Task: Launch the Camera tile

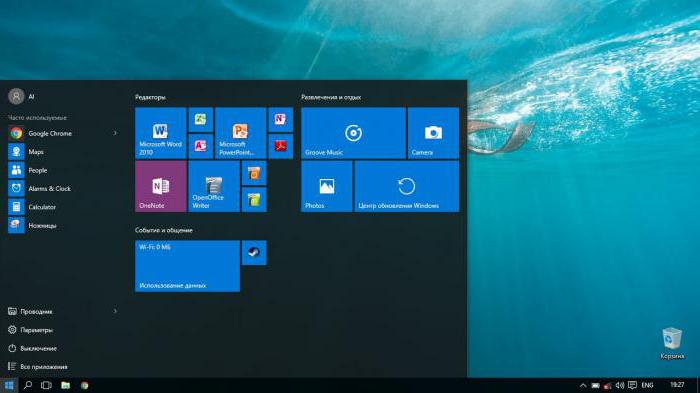Action: coord(433,133)
